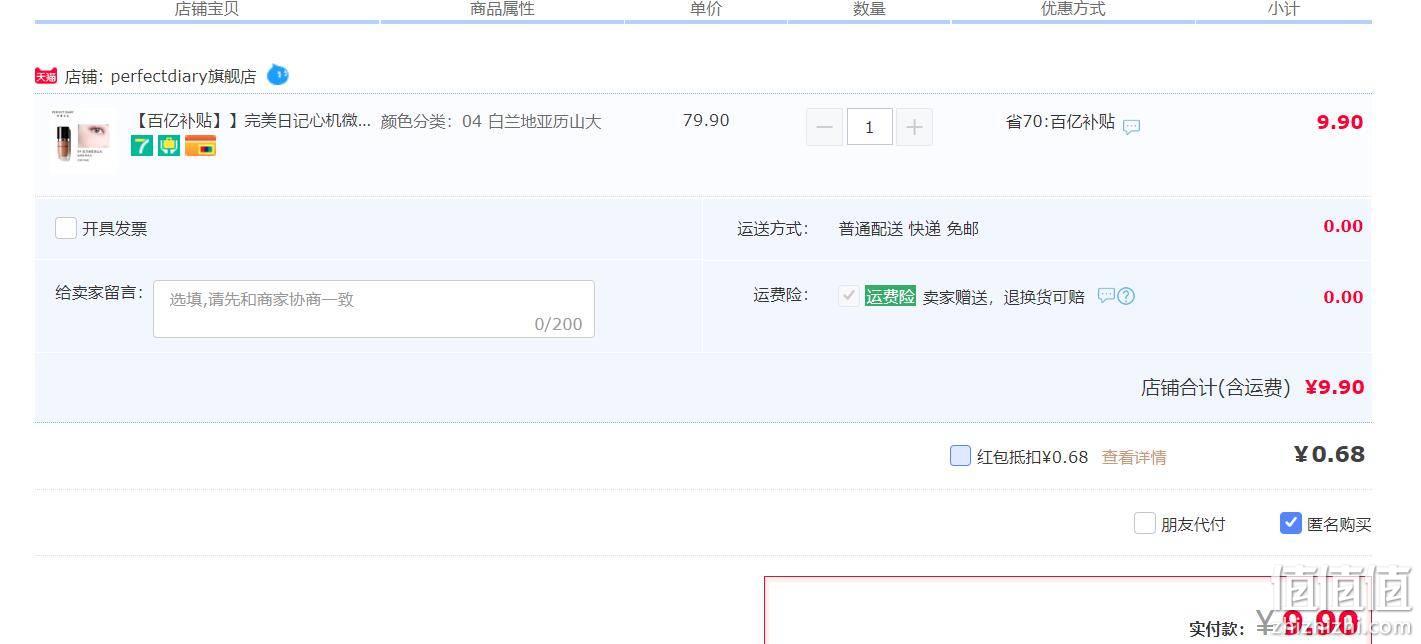Open the product title 【百亿补贴】完美日记心机微...
The width and height of the screenshot is (1421, 644).
pos(251,121)
